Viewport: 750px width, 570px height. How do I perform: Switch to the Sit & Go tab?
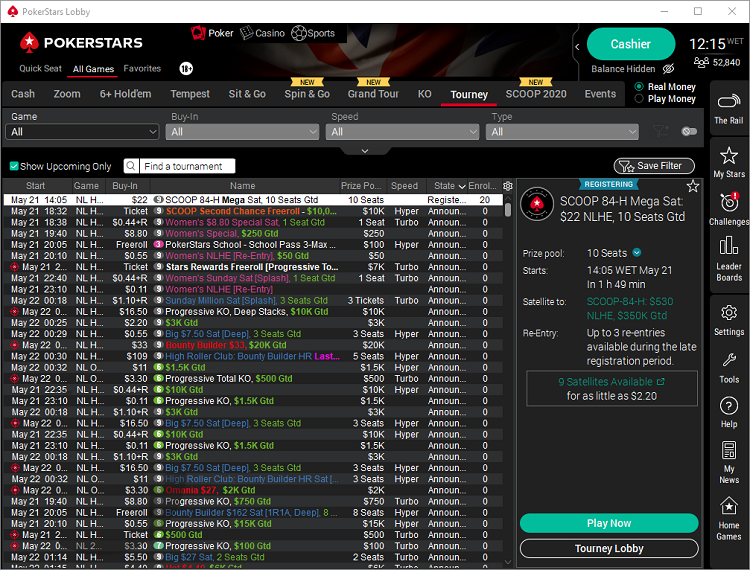point(247,94)
